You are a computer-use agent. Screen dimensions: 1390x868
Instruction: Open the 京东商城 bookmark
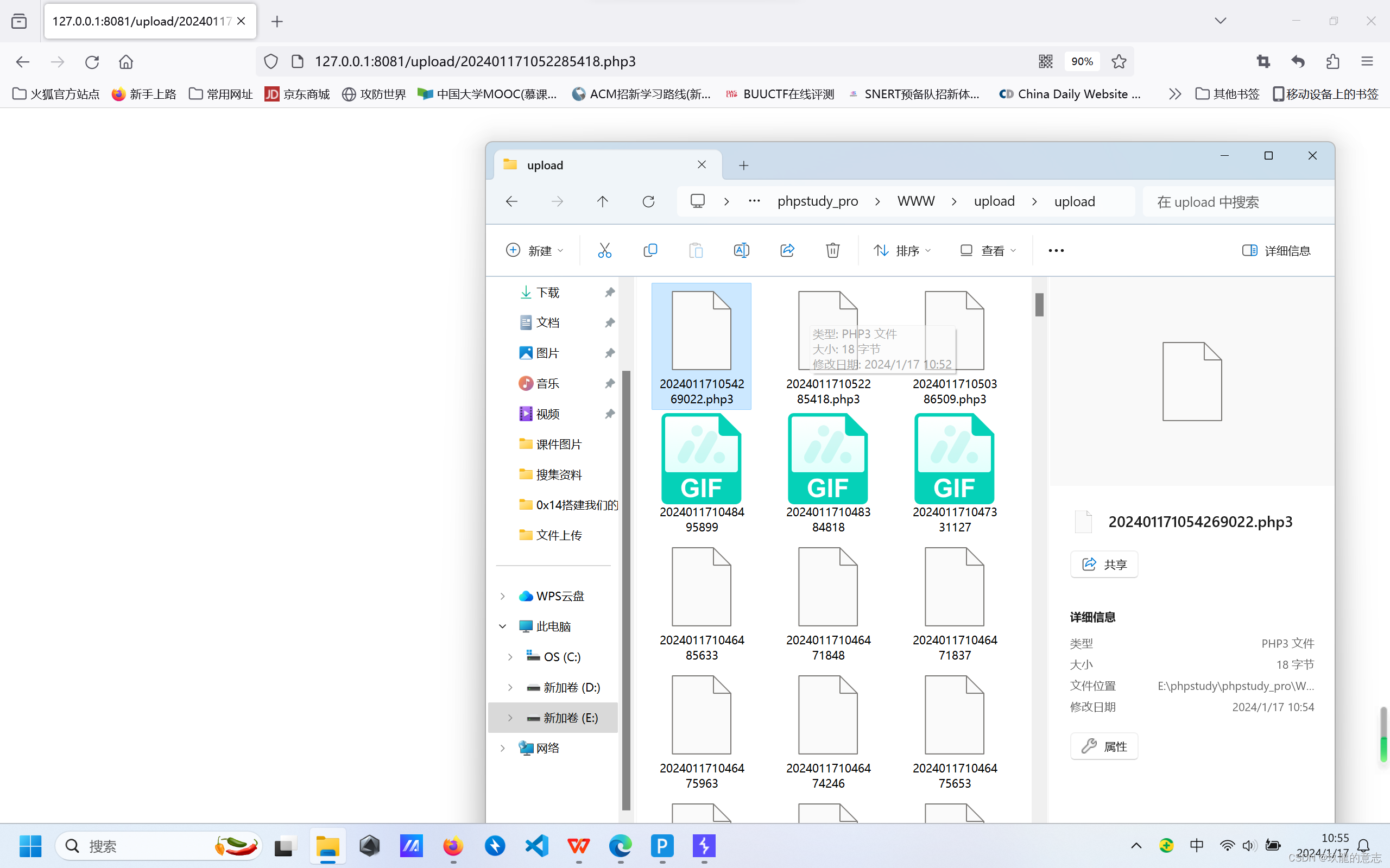(297, 93)
